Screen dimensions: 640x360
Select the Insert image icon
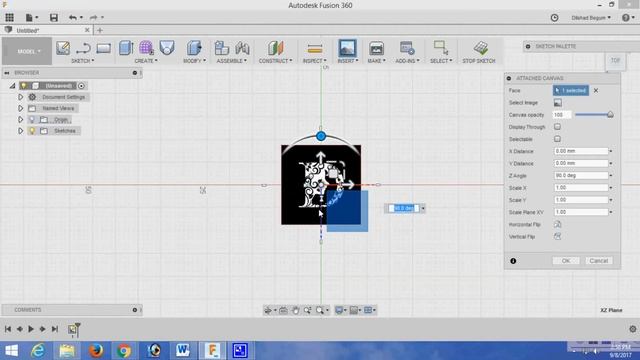[x=347, y=48]
